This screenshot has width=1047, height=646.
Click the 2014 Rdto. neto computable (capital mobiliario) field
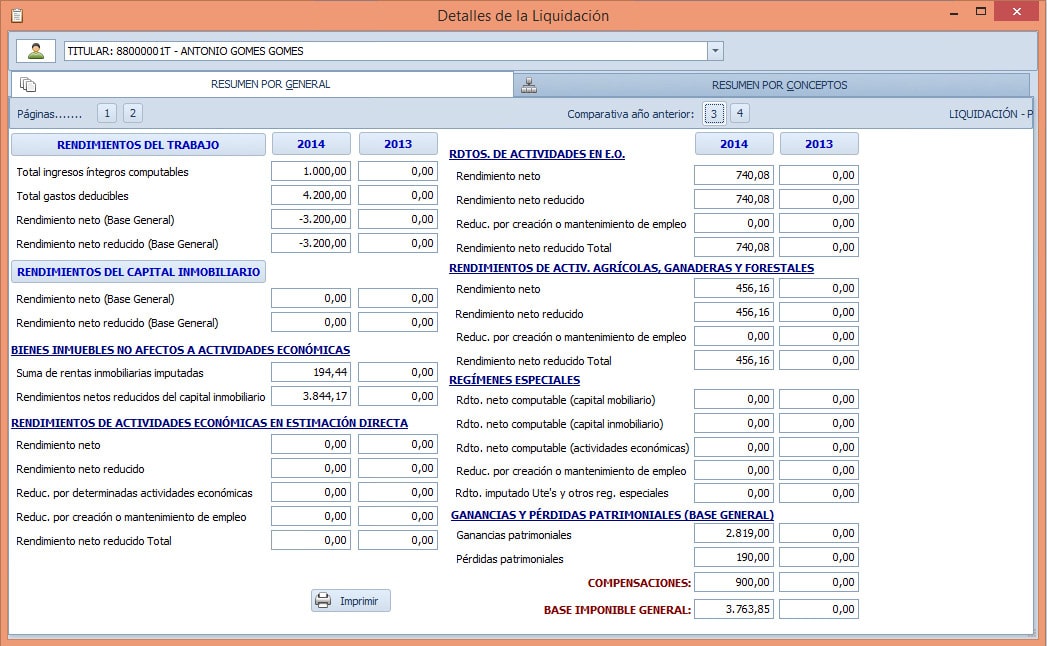[734, 399]
